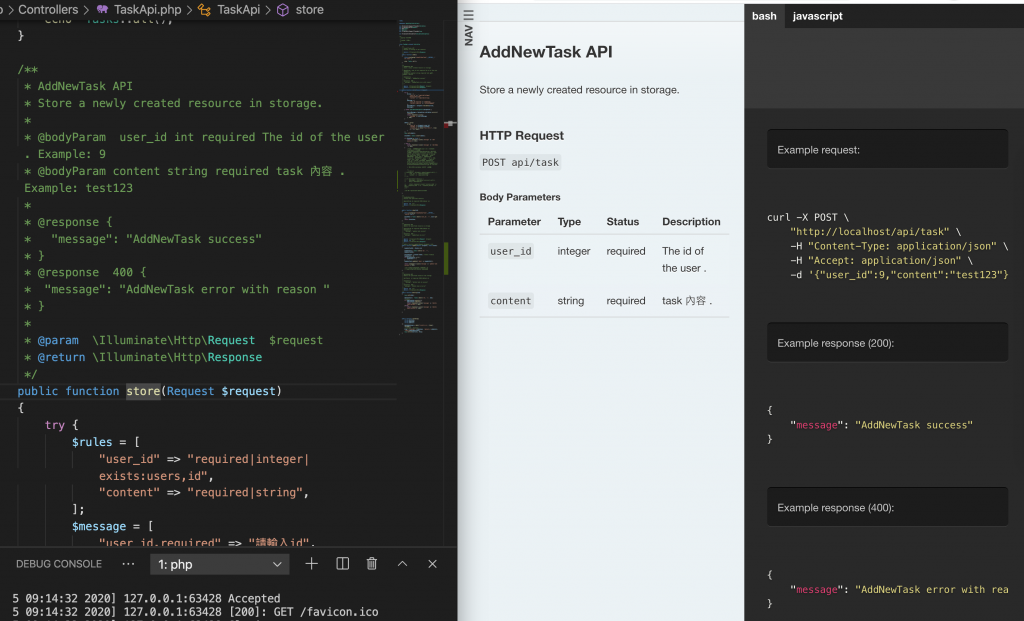The width and height of the screenshot is (1024, 621).
Task: Click 'task 內容 .' description cell
Action: [x=687, y=300]
